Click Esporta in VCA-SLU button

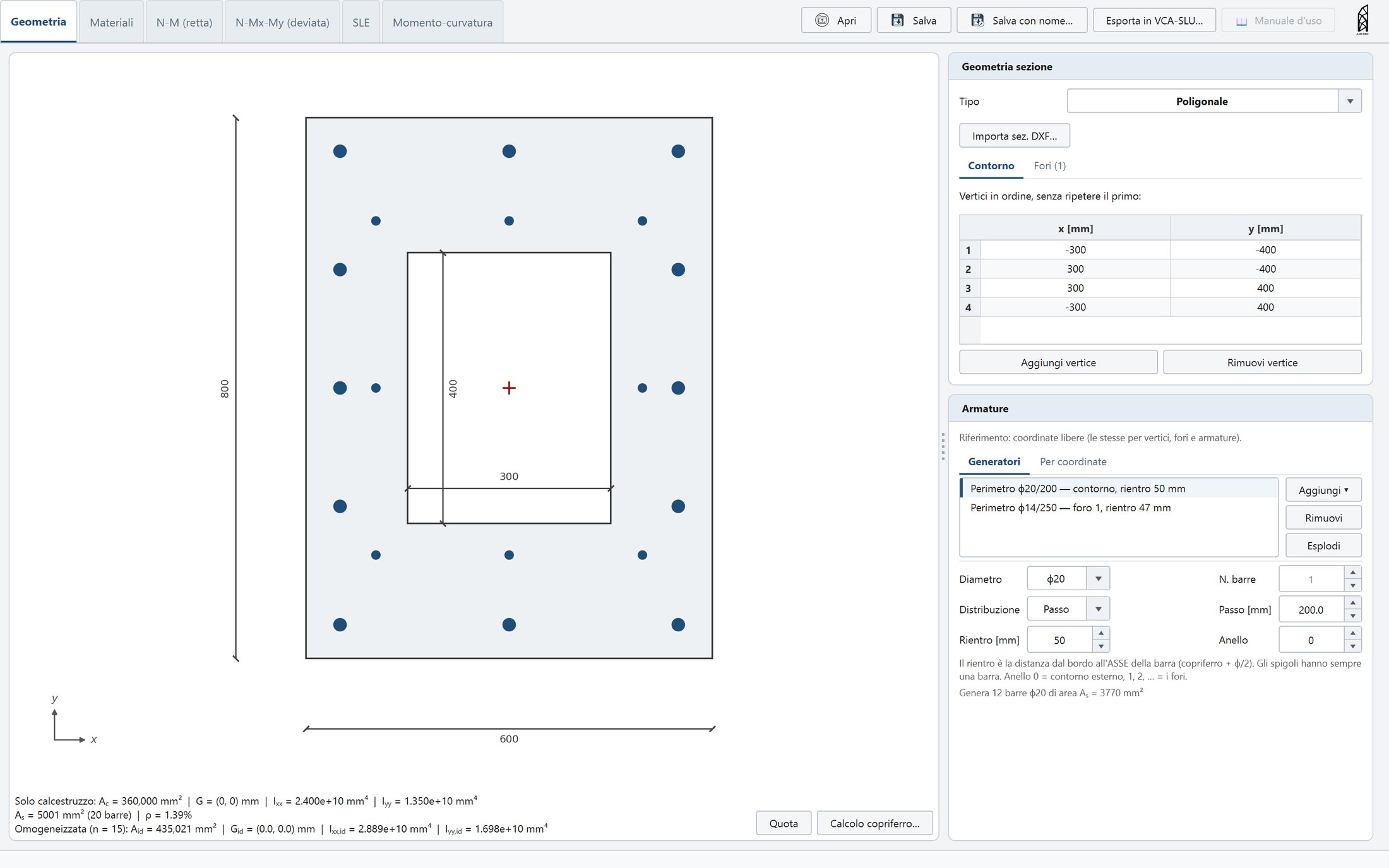(x=1154, y=20)
